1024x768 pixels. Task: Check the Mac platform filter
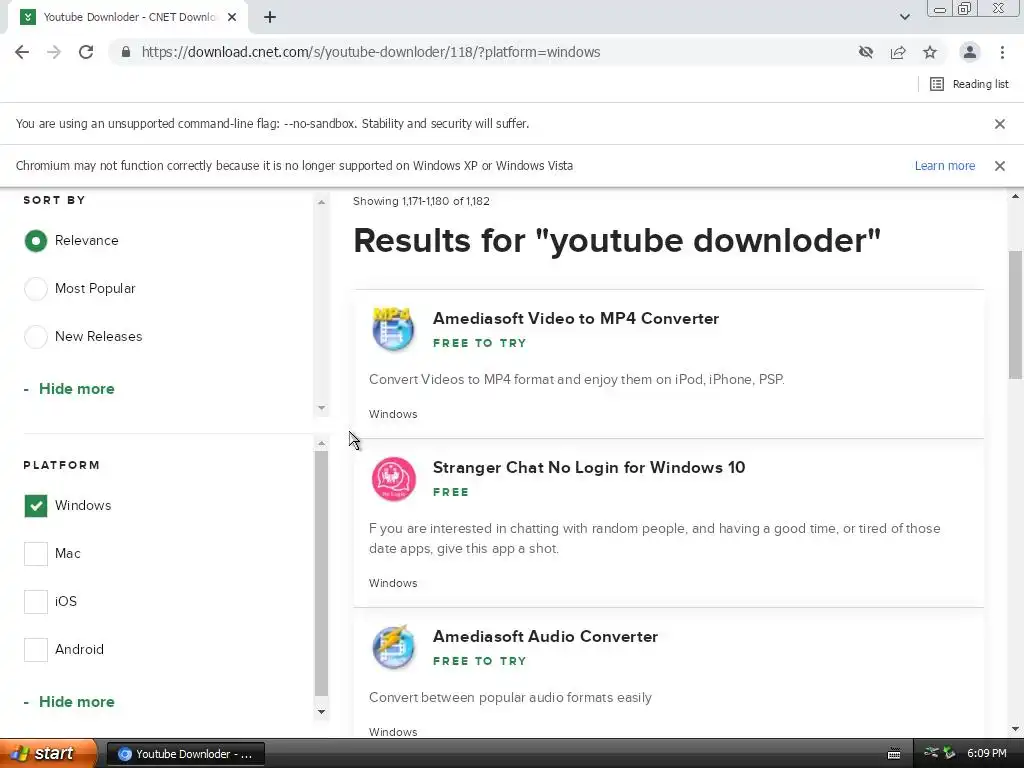36,554
